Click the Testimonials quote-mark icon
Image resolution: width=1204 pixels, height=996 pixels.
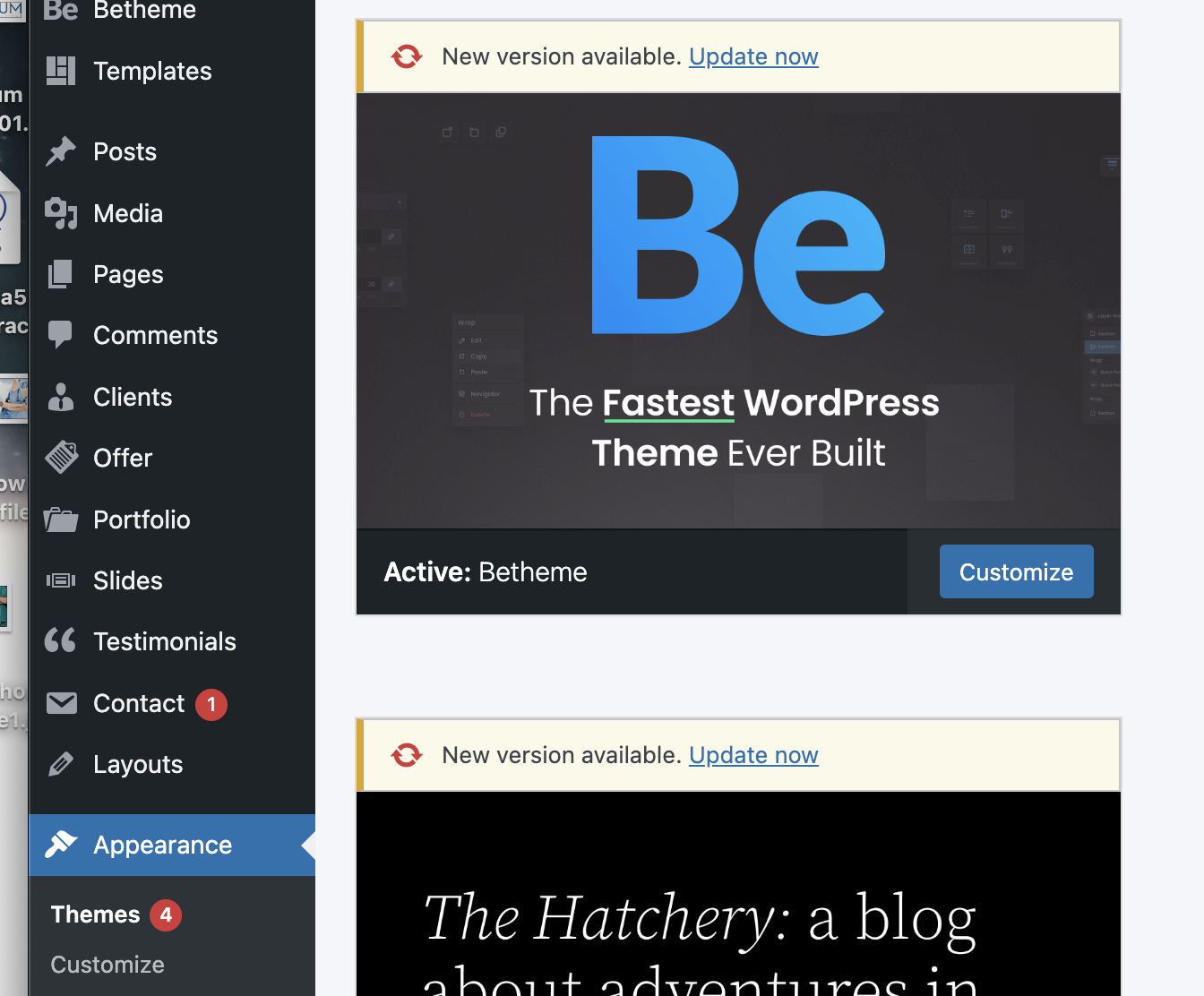[61, 640]
